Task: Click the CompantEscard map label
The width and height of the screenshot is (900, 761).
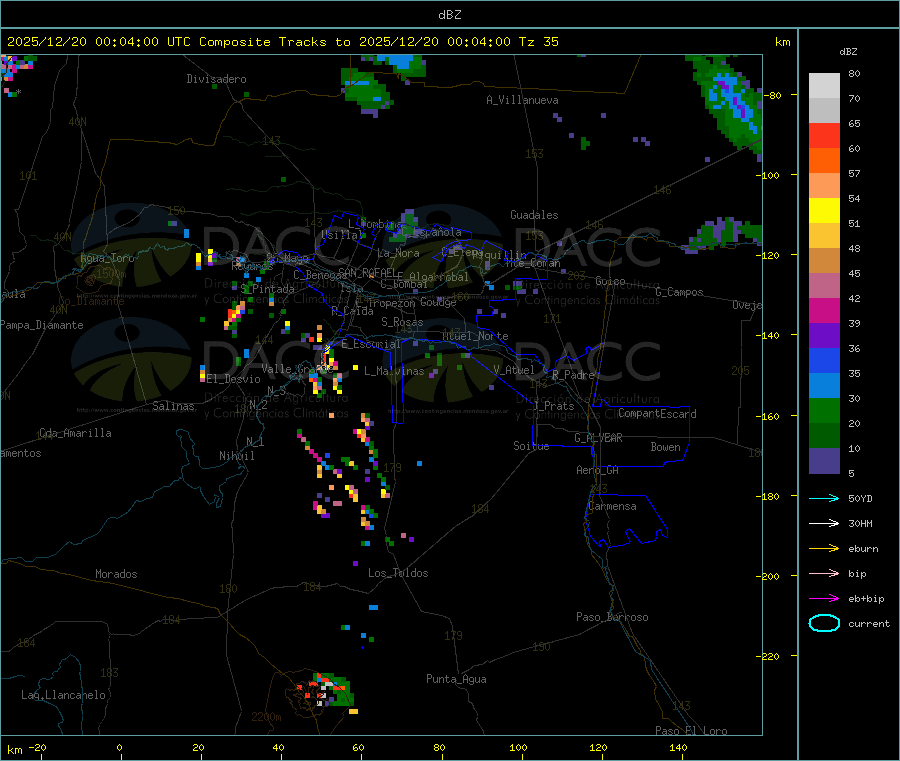Action: click(657, 413)
